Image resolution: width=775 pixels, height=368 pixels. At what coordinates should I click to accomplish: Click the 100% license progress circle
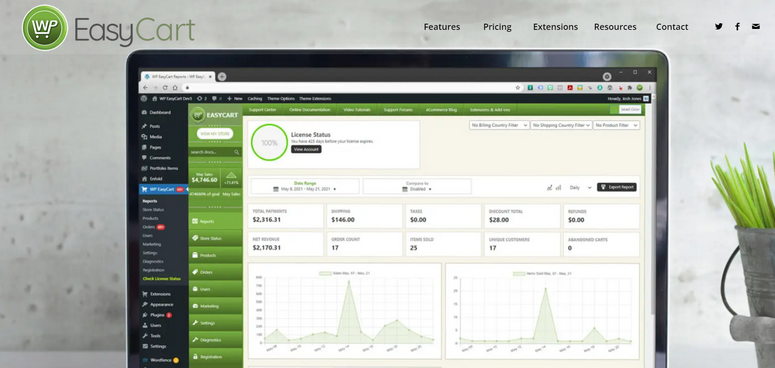269,142
